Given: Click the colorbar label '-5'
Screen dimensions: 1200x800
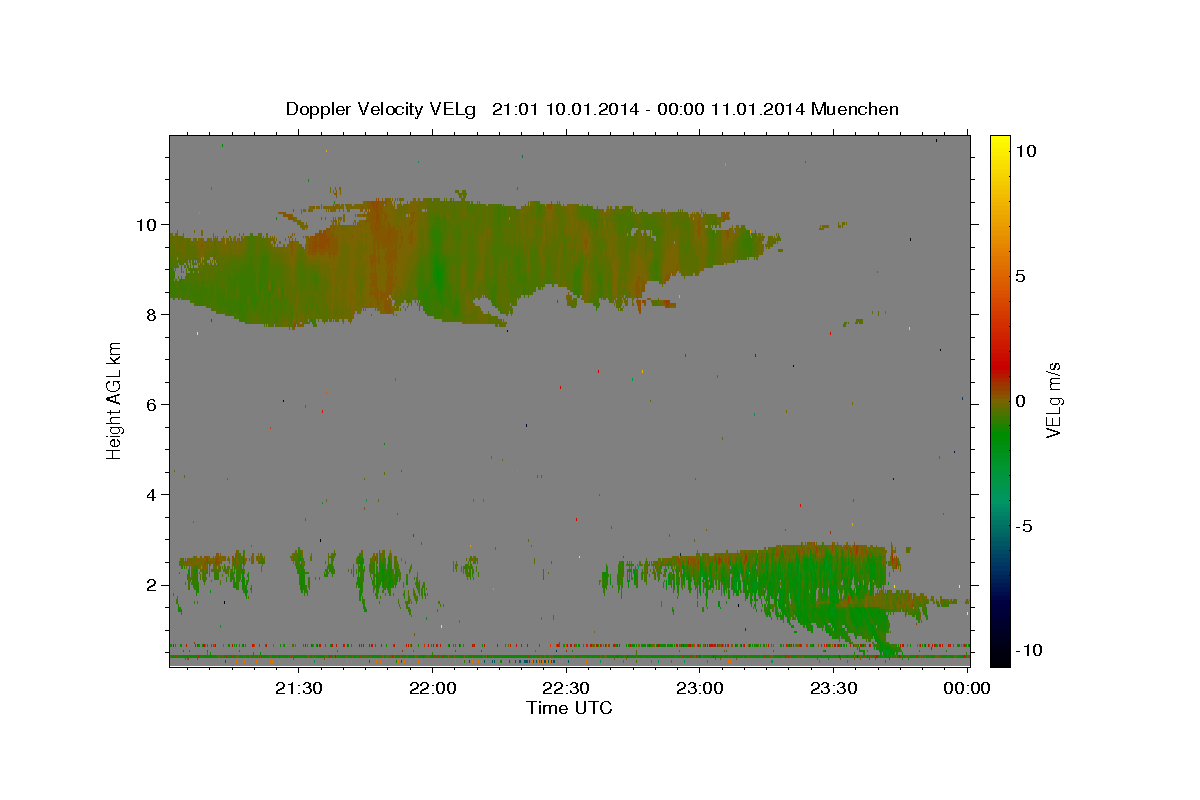Looking at the screenshot, I should 1024,526.
